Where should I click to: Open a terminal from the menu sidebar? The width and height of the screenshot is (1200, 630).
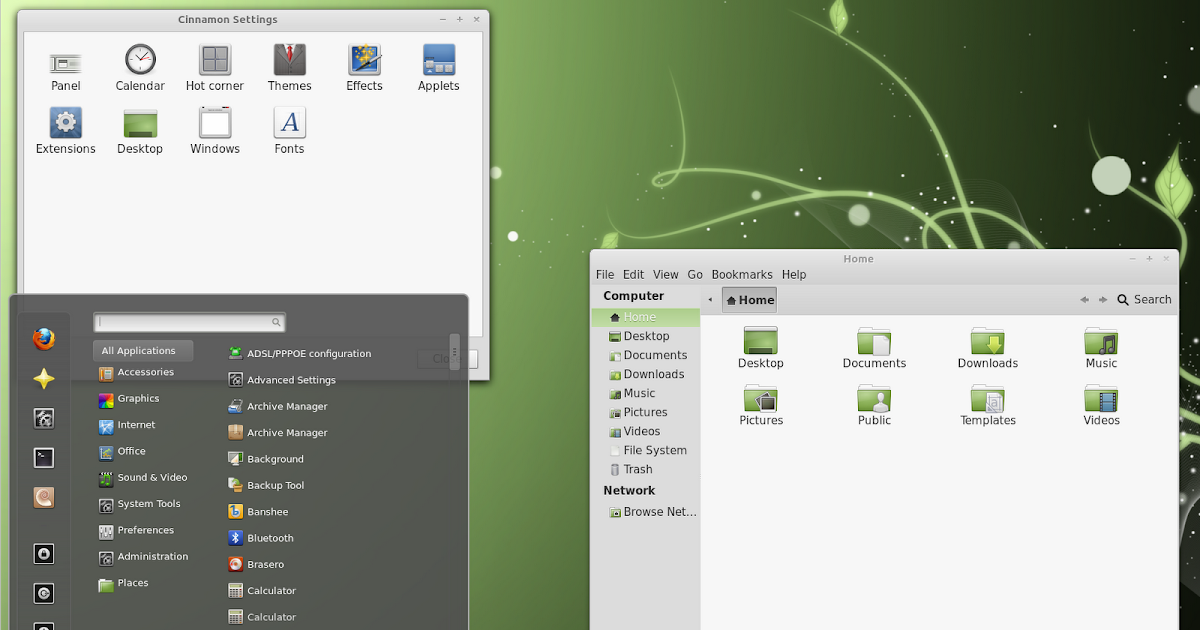pyautogui.click(x=44, y=457)
